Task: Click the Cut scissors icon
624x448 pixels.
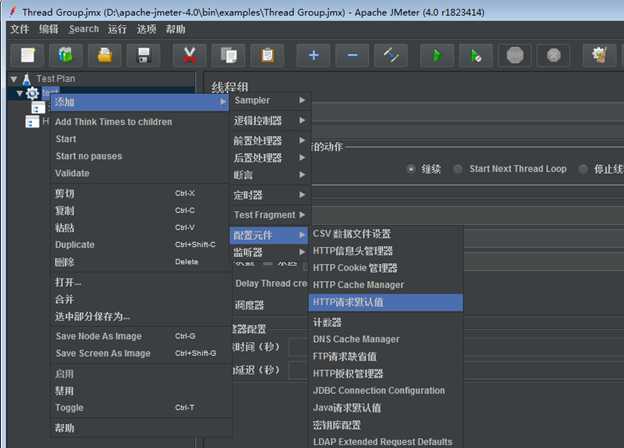Action: tap(190, 55)
